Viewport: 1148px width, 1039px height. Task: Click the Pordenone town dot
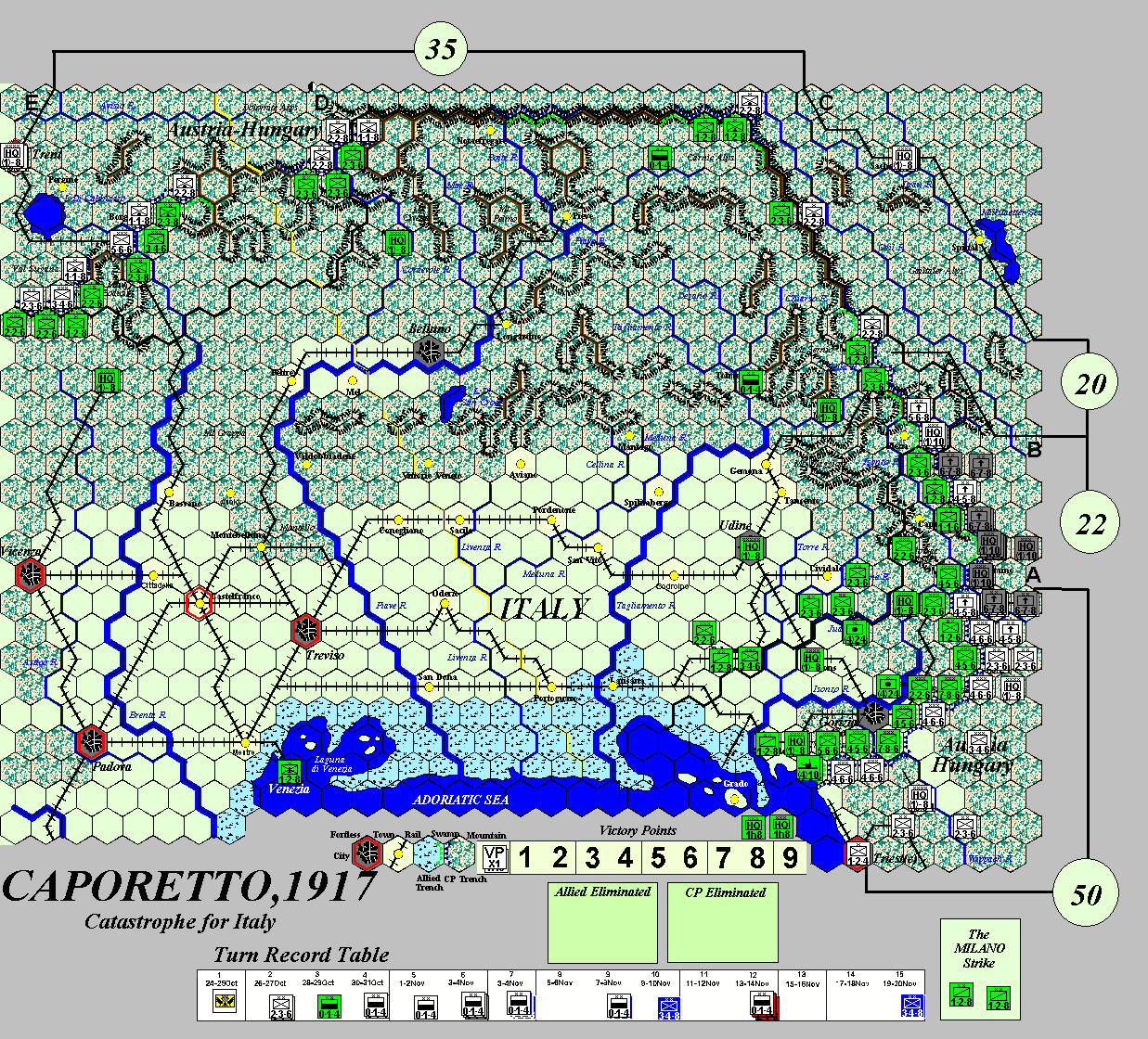pyautogui.click(x=551, y=519)
